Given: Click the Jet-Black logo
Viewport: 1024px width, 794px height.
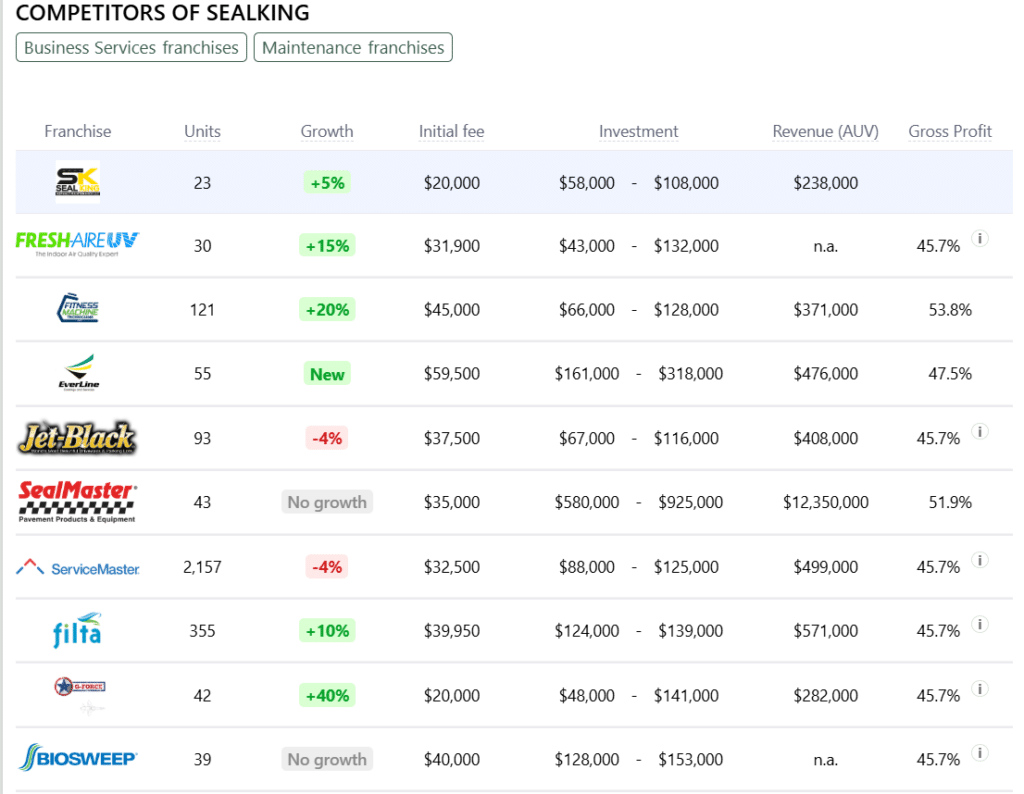Looking at the screenshot, I should (77, 437).
